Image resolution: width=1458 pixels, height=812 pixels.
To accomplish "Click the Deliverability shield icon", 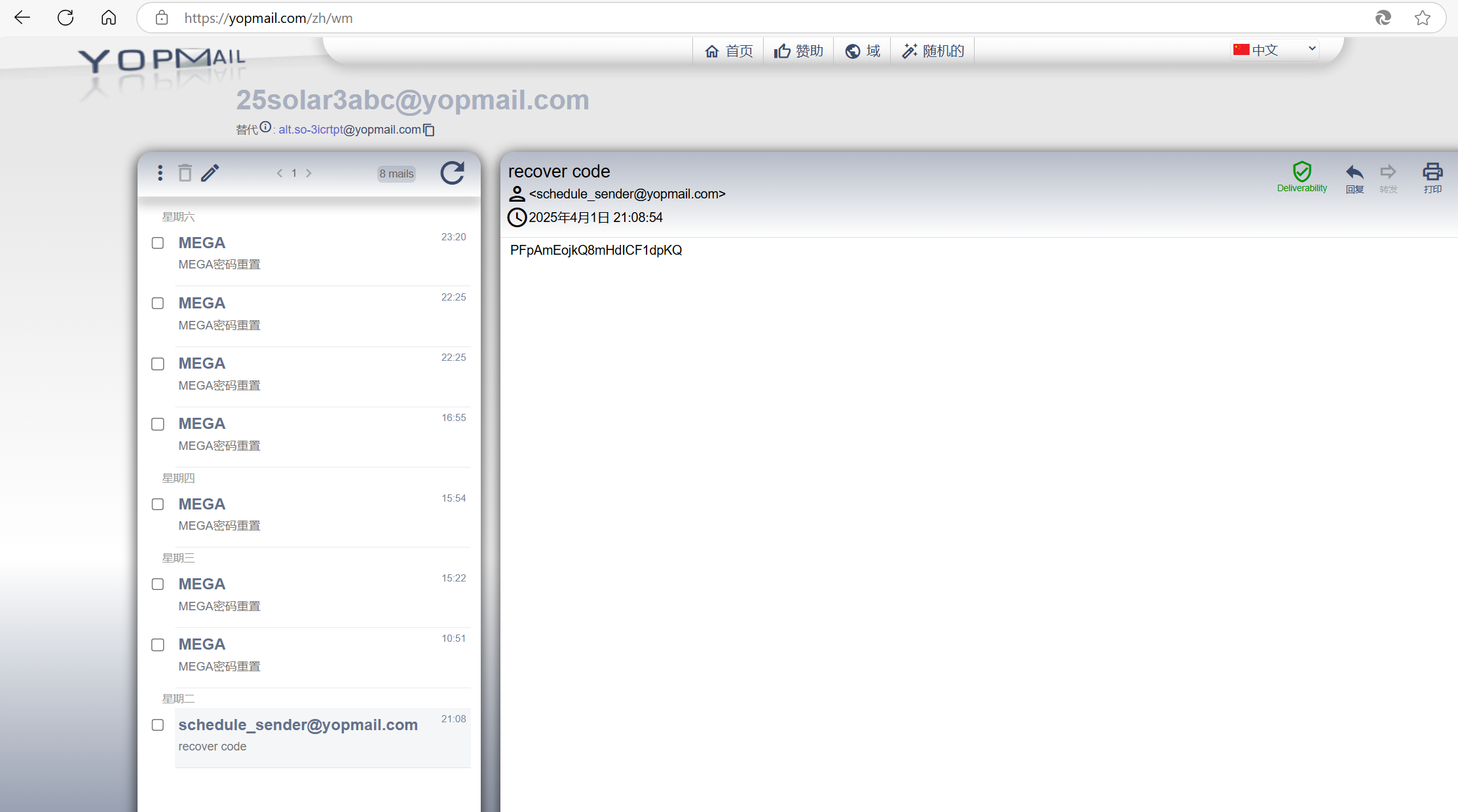I will coord(1301,172).
